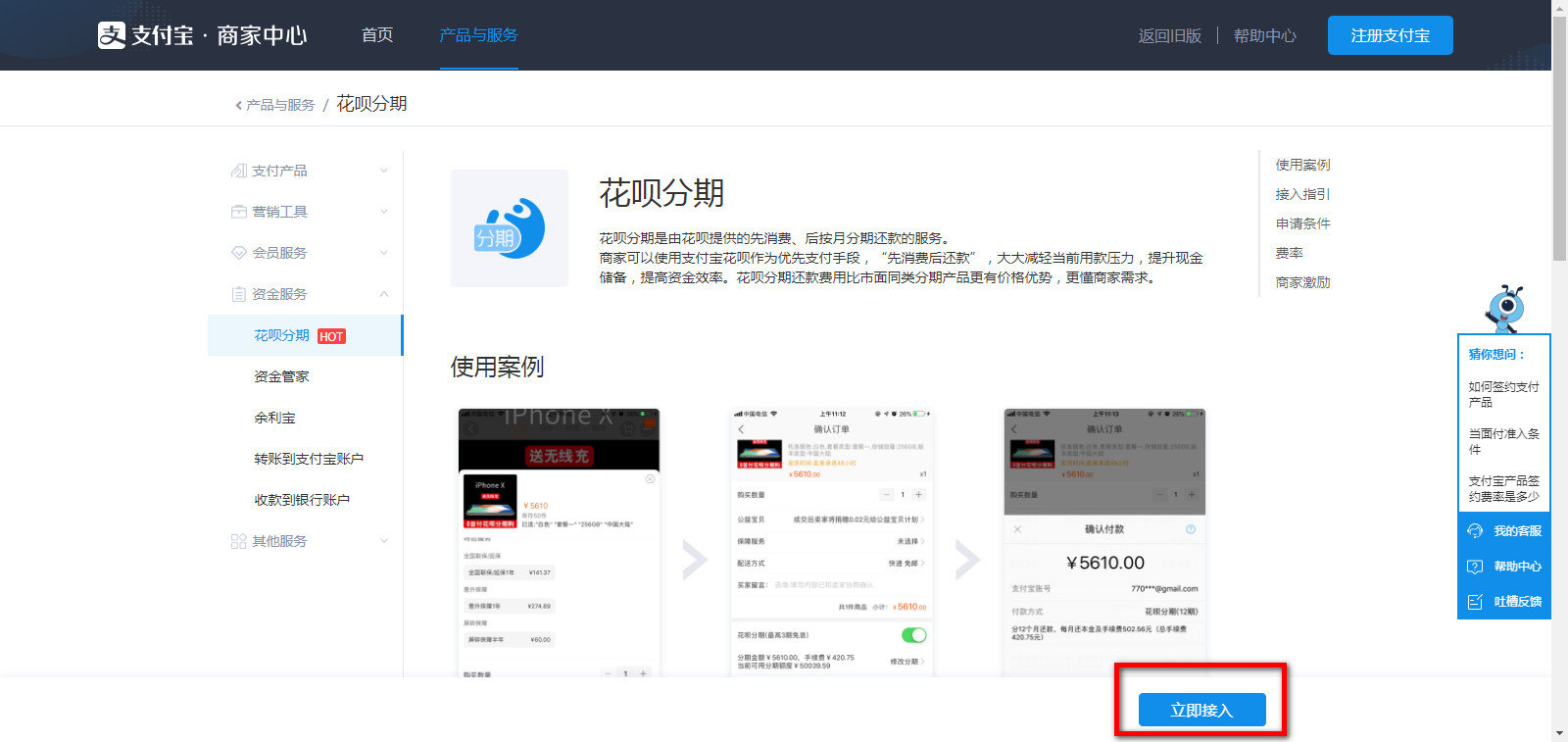Click the 猜你想问 panel heading
1568x742 pixels.
(x=1496, y=354)
